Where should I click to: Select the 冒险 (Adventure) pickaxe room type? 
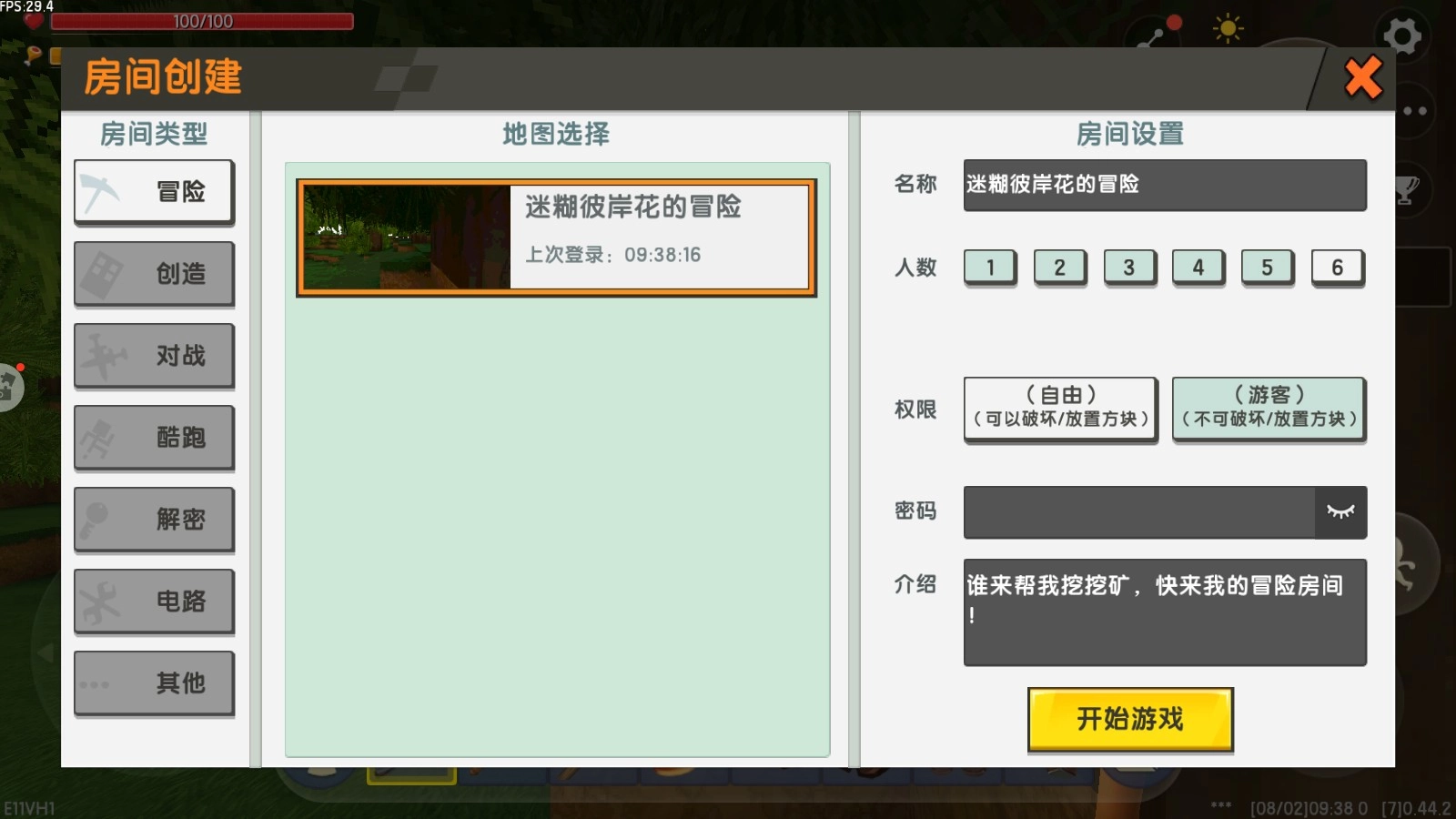tap(154, 191)
